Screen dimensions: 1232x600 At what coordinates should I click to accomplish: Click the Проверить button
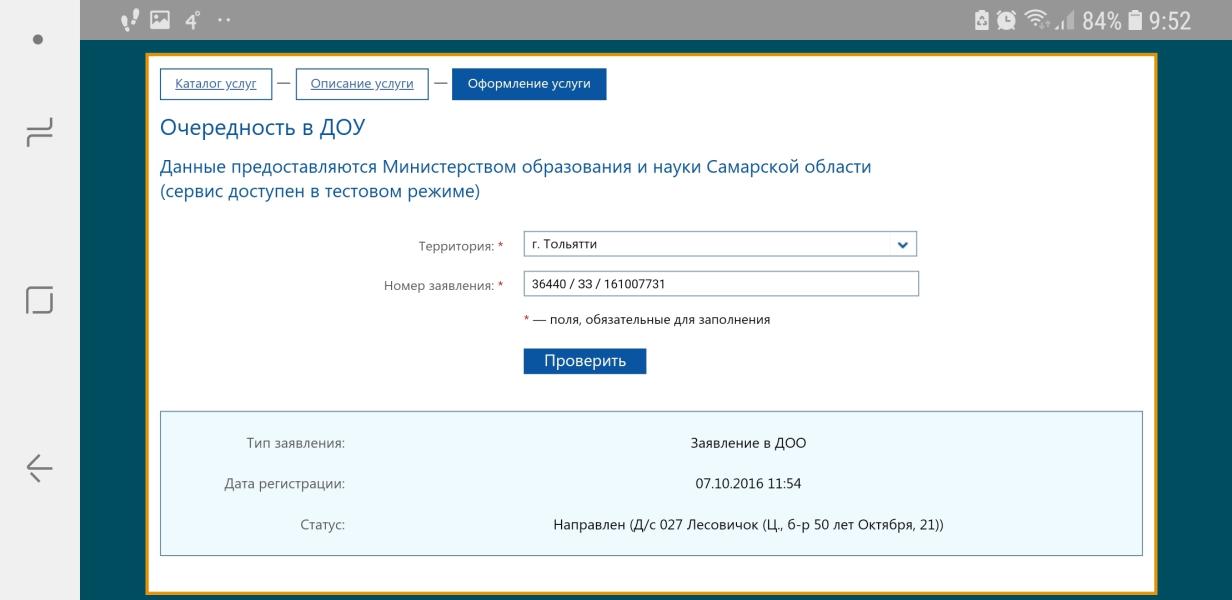(x=585, y=361)
